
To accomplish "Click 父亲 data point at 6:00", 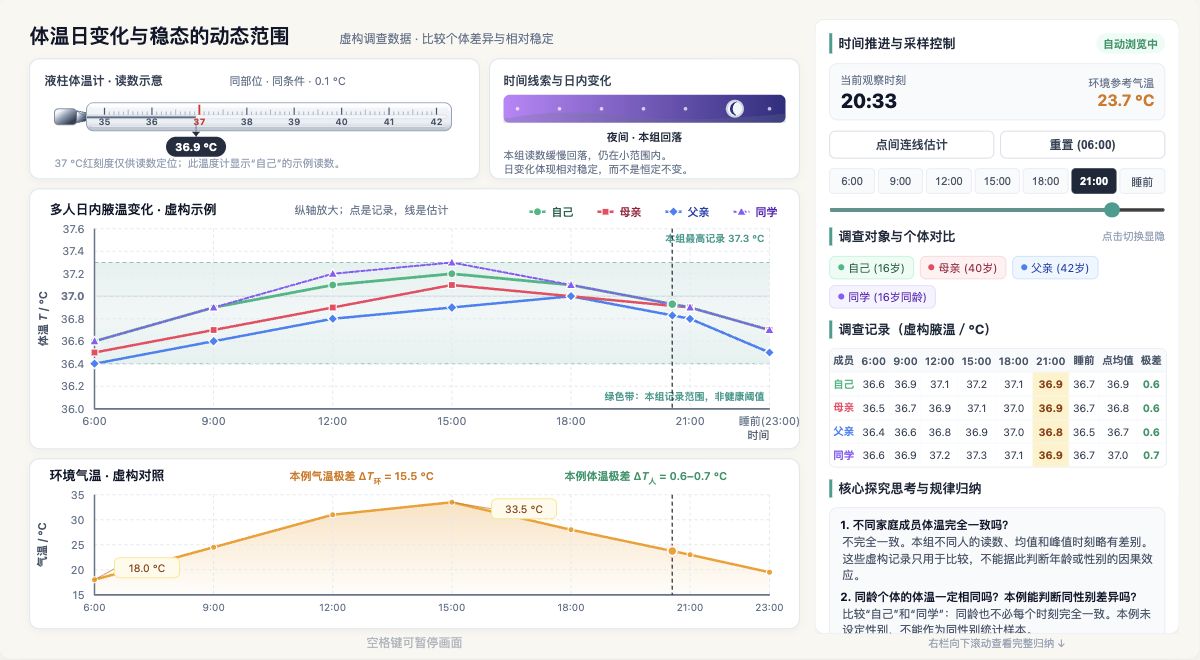I will click(94, 363).
